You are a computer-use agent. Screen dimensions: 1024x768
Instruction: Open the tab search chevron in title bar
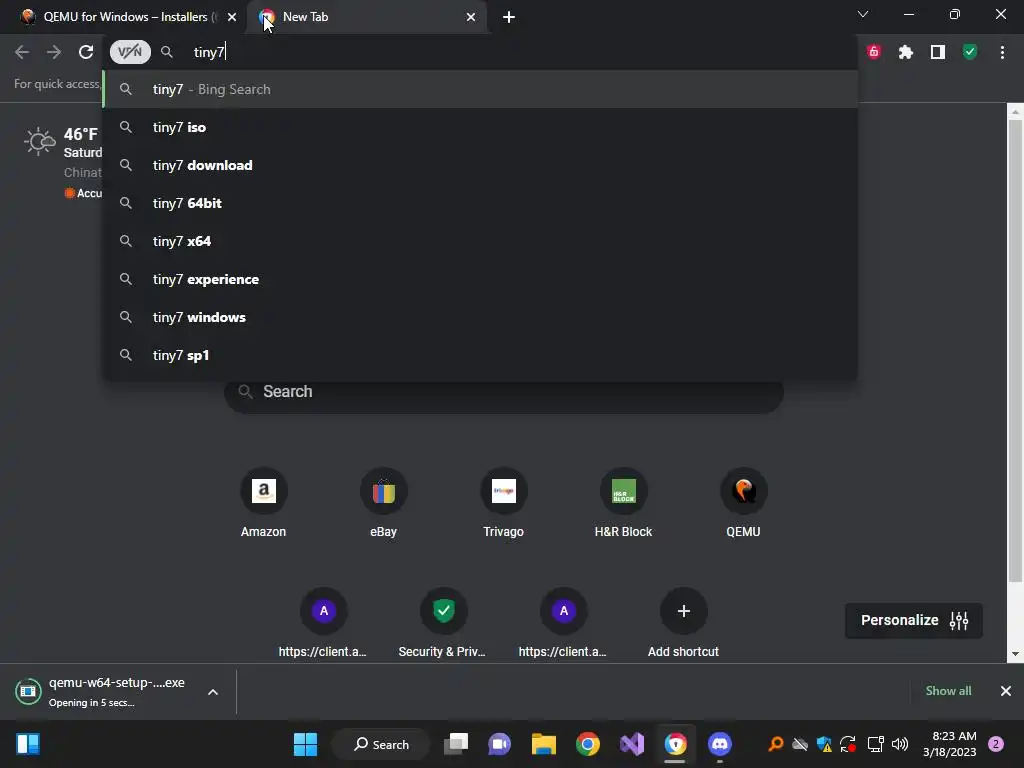tap(863, 14)
